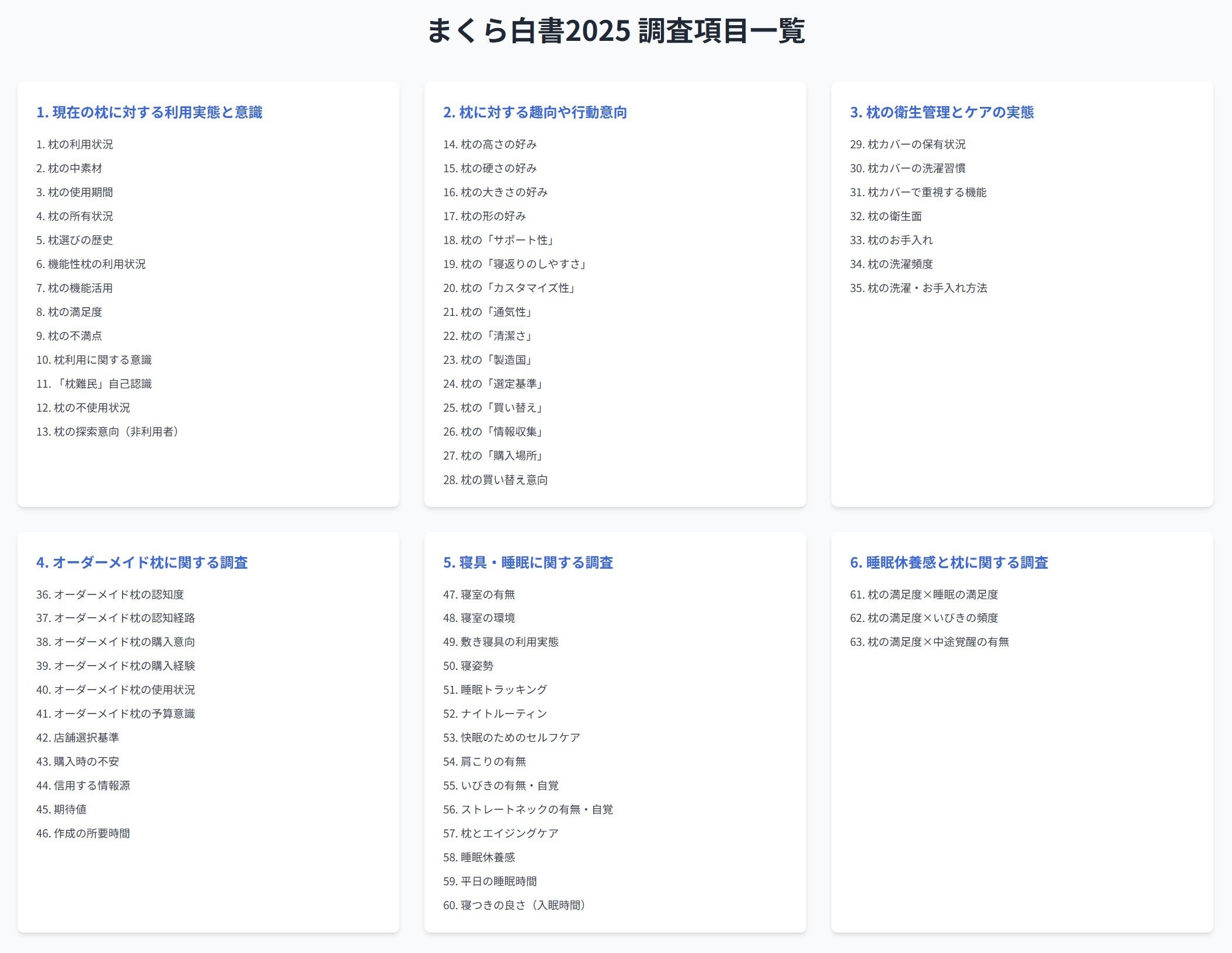Click item 13. 枕の探索意向（非利用者）
The height and width of the screenshot is (953, 1232).
[x=109, y=432]
